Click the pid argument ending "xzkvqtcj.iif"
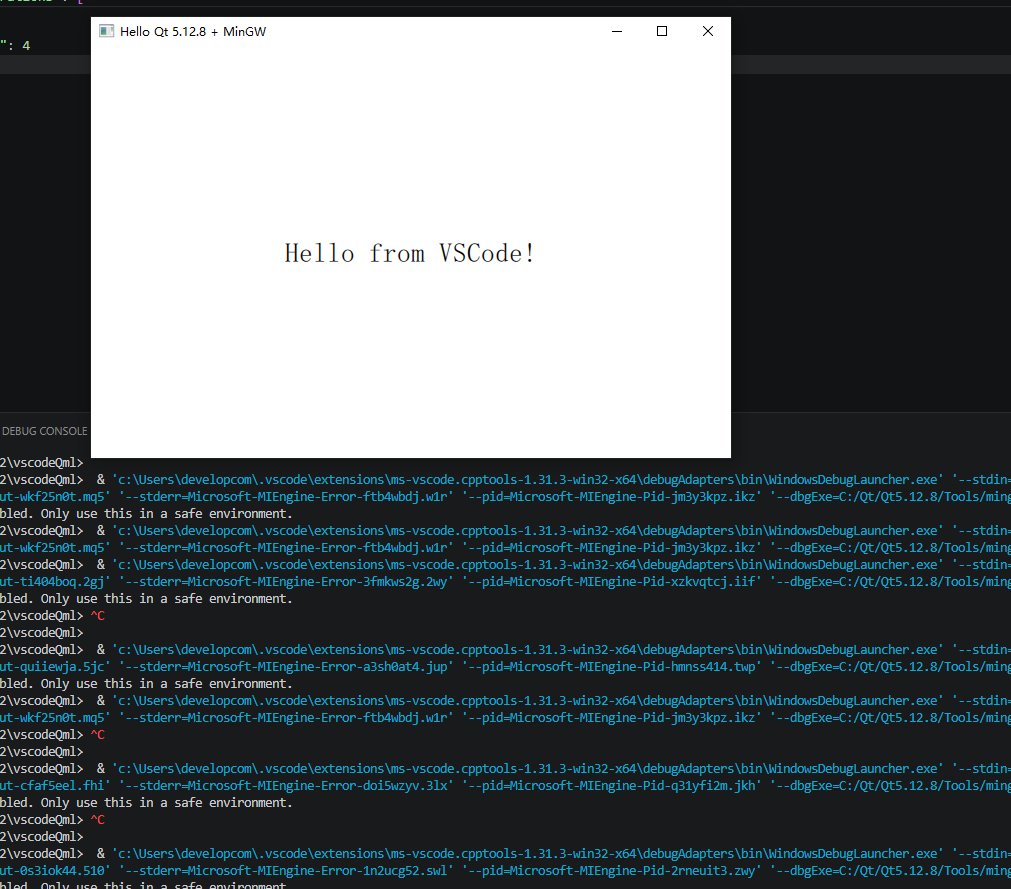Image resolution: width=1011 pixels, height=889 pixels. [612, 581]
